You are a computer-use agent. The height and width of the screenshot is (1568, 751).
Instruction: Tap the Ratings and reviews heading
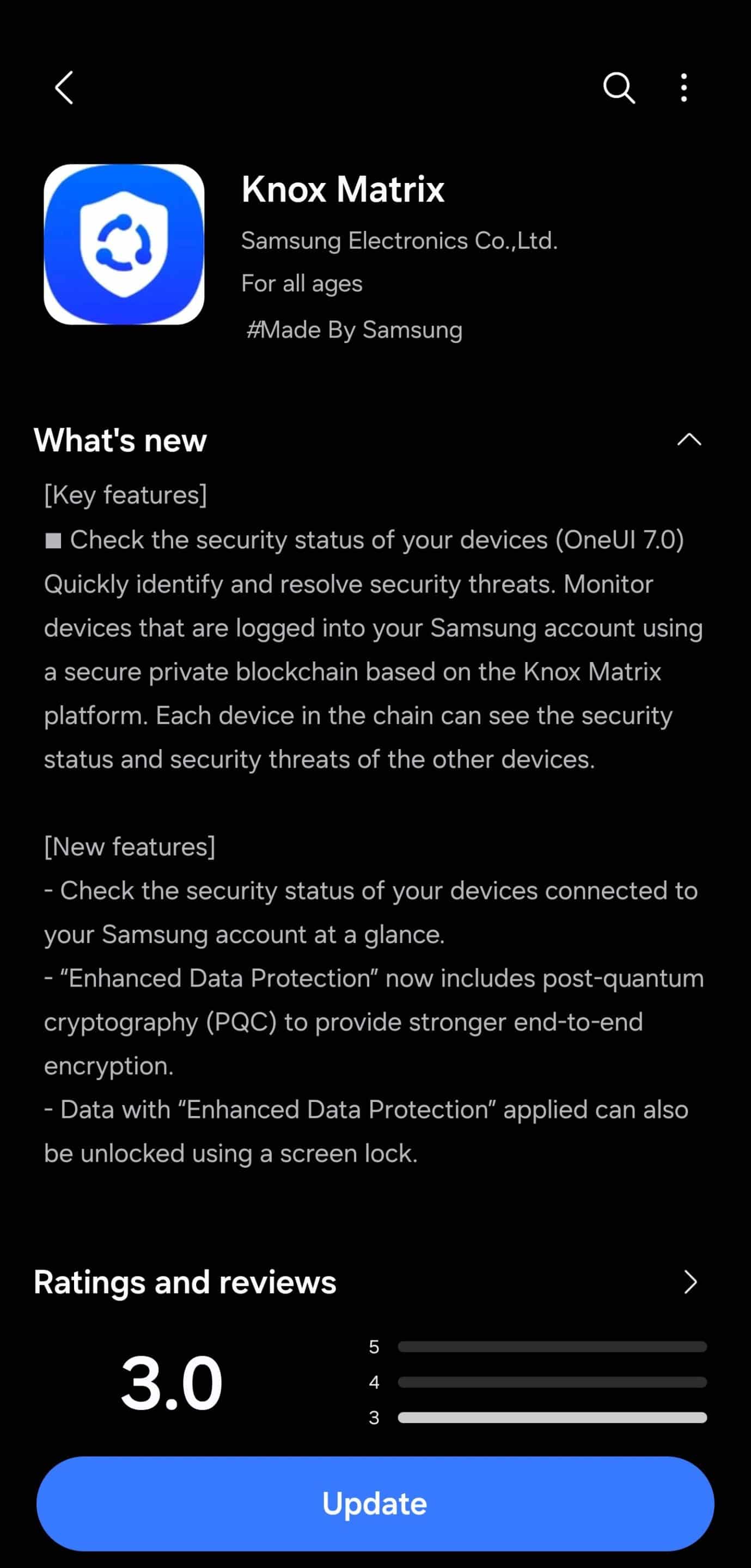coord(185,1281)
